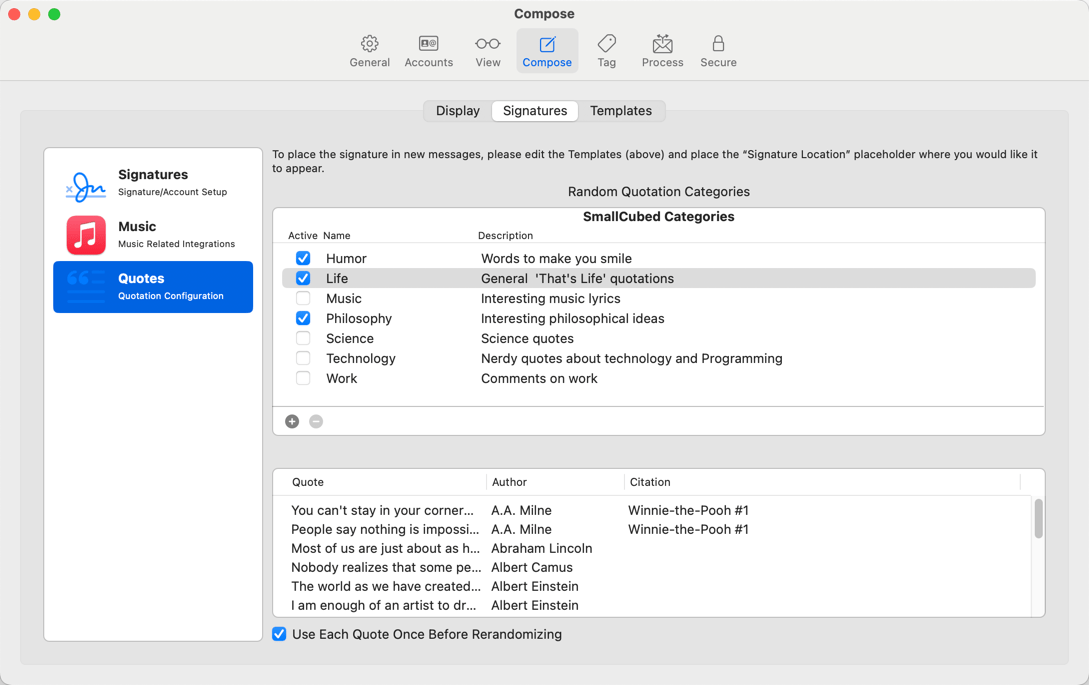Click the Science category name
The height and width of the screenshot is (685, 1089).
pos(349,338)
